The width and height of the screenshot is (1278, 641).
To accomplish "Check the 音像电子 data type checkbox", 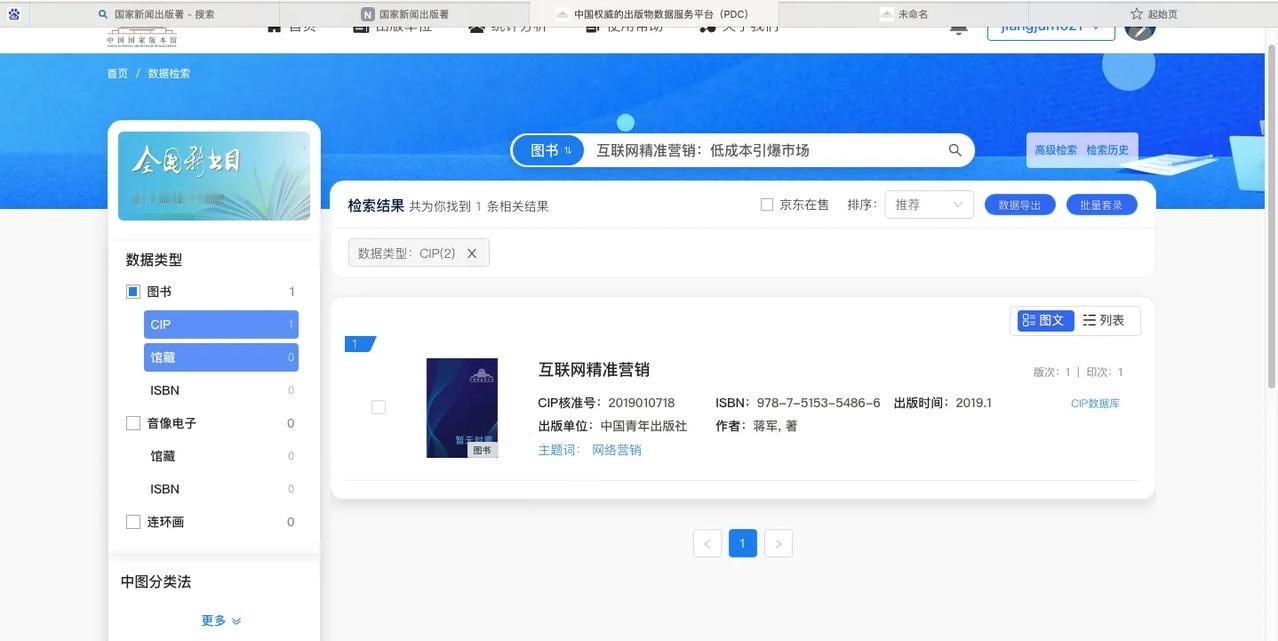I will [x=133, y=423].
